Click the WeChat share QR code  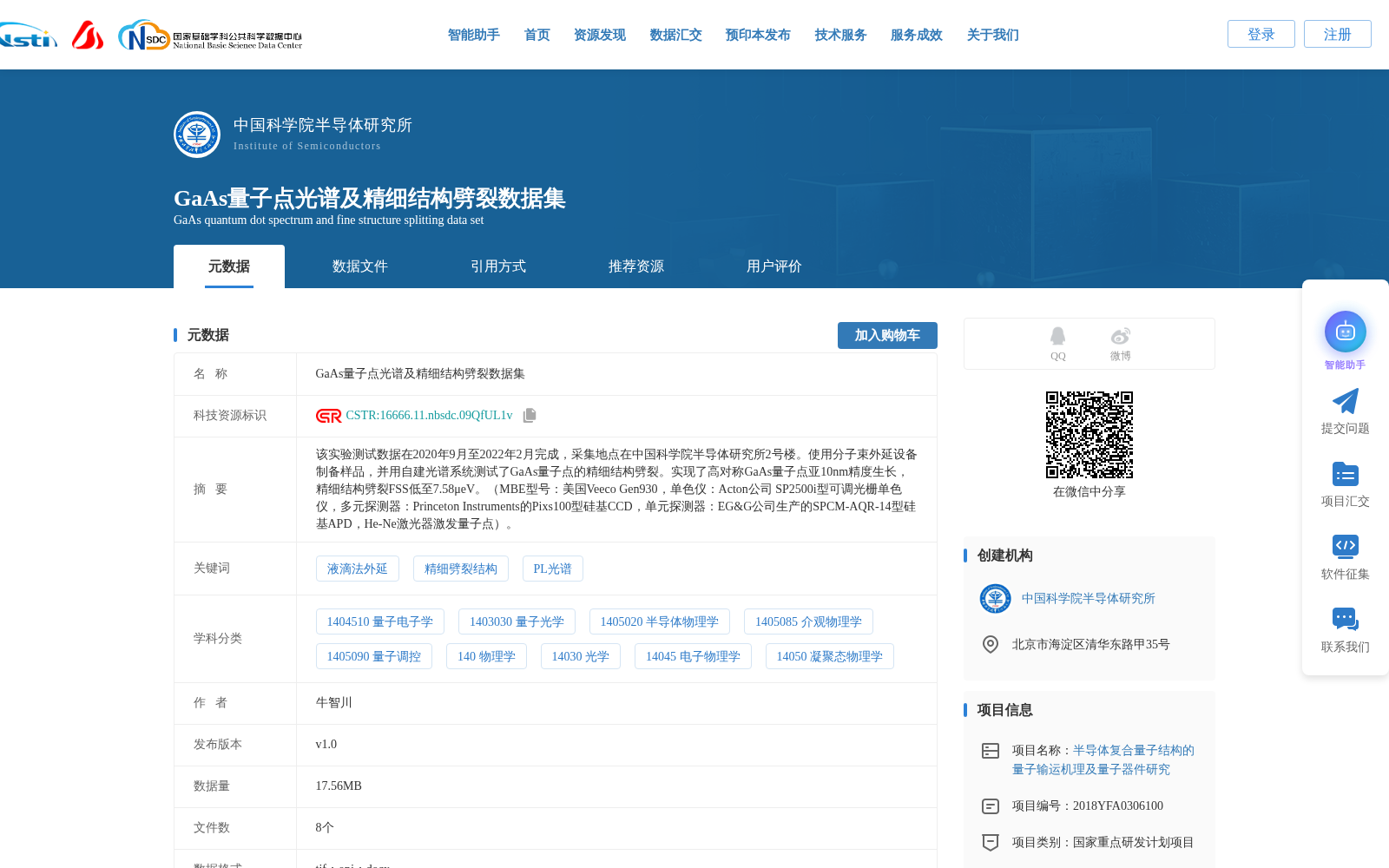click(x=1089, y=435)
